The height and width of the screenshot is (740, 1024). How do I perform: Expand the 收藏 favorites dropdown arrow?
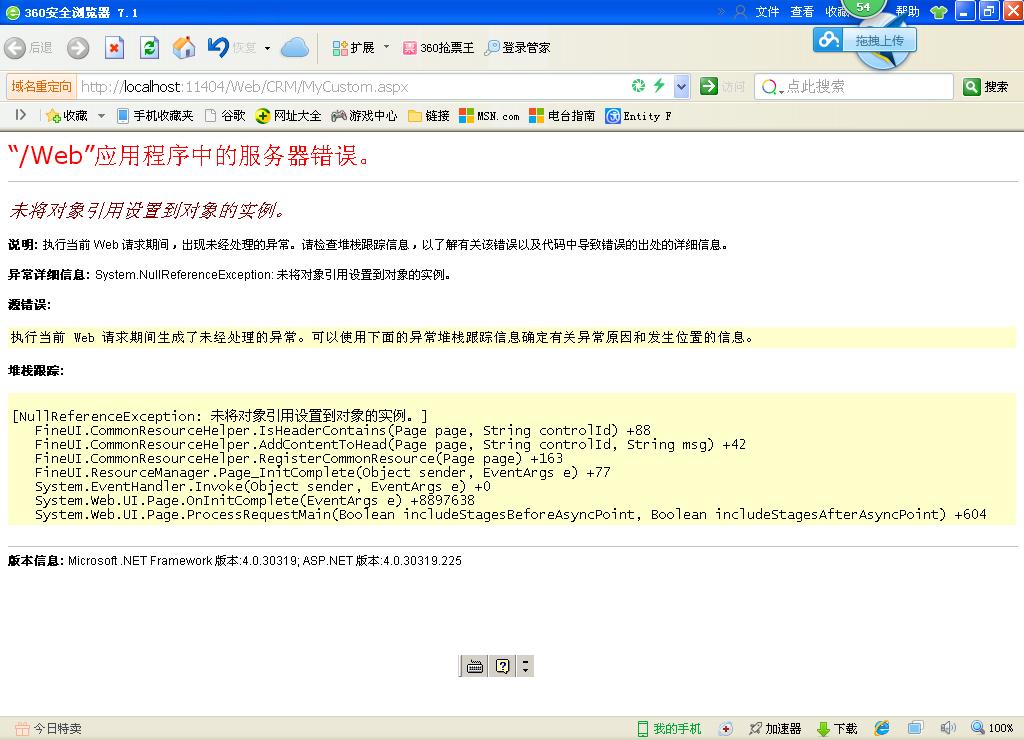[x=101, y=116]
